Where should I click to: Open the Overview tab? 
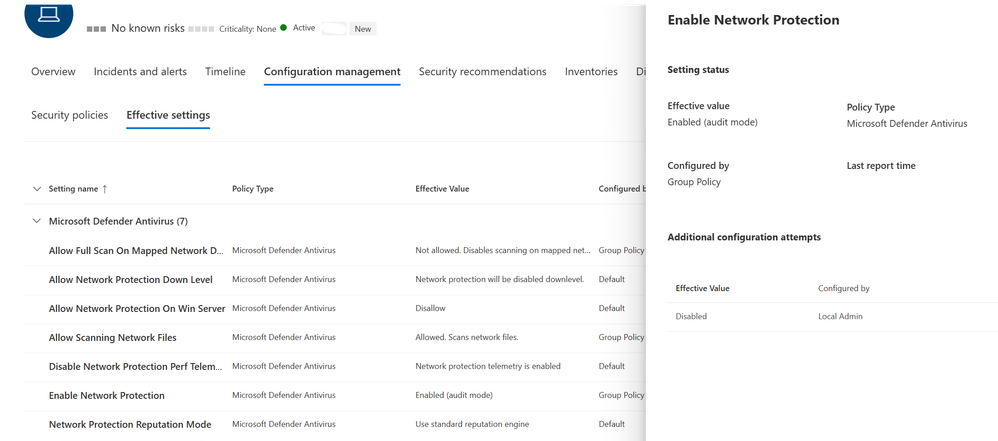[53, 72]
